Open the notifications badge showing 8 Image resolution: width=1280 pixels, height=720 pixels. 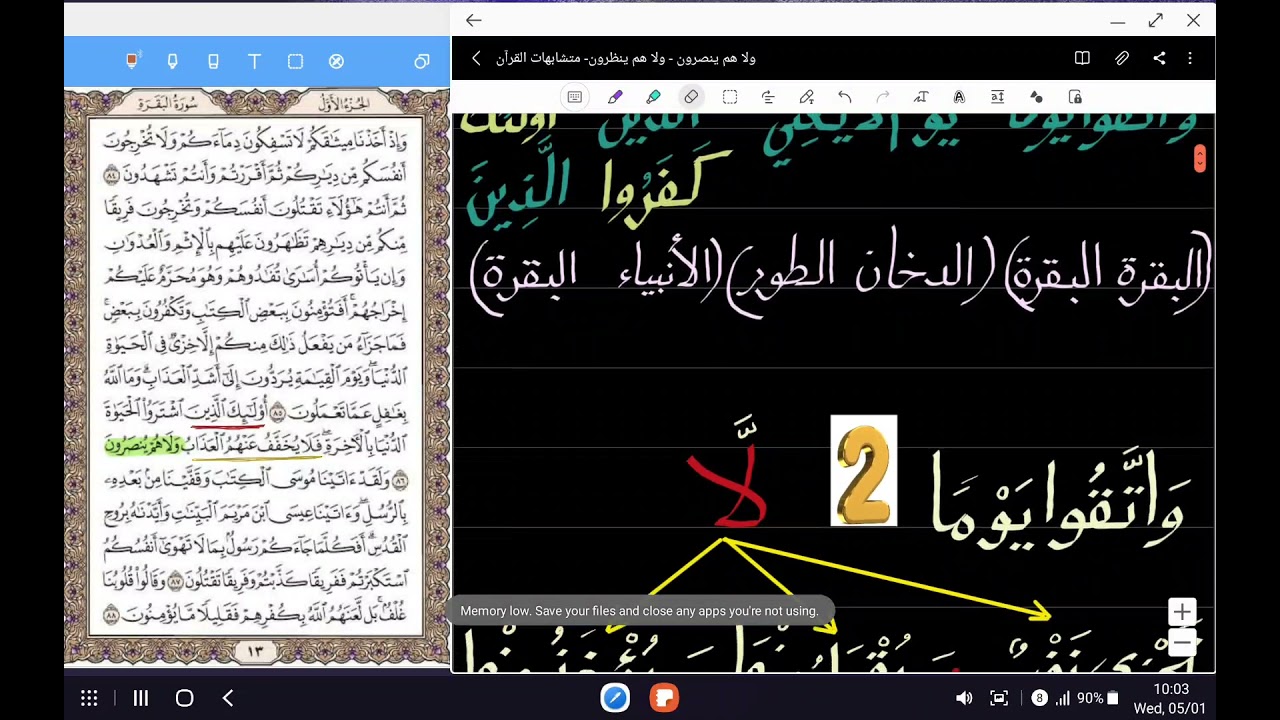click(x=1039, y=698)
